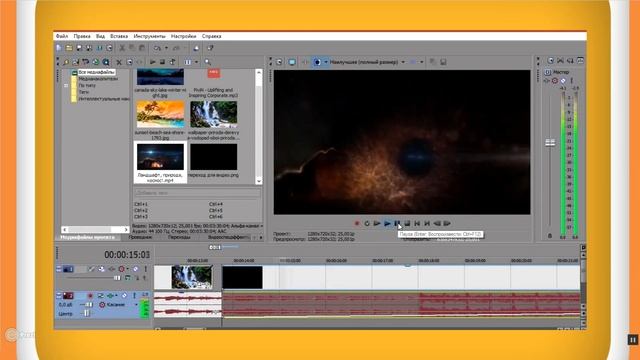
Task: Open the Вставка menu
Action: pos(119,36)
